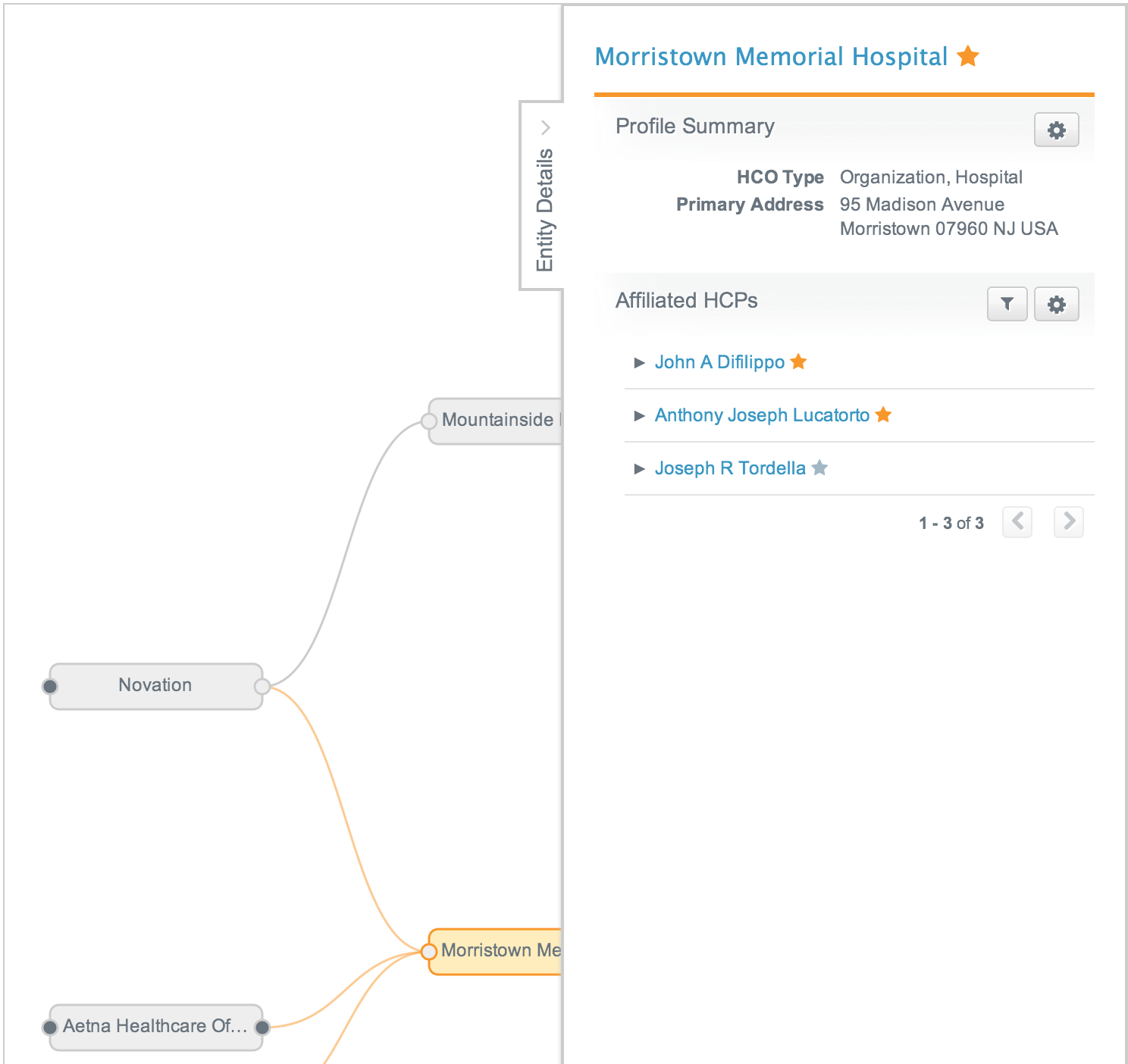
Task: Go to previous page of affiliated HCPs
Action: pos(1017,521)
